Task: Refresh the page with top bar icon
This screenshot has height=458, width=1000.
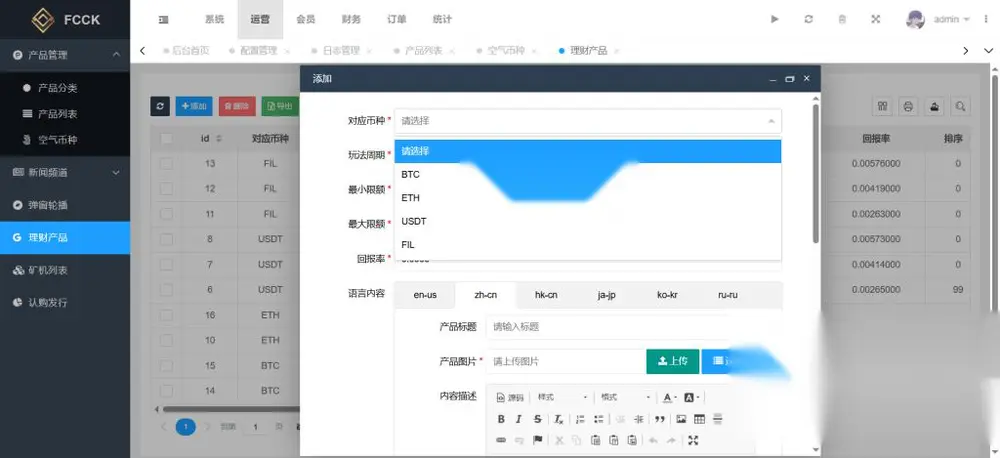Action: click(809, 19)
